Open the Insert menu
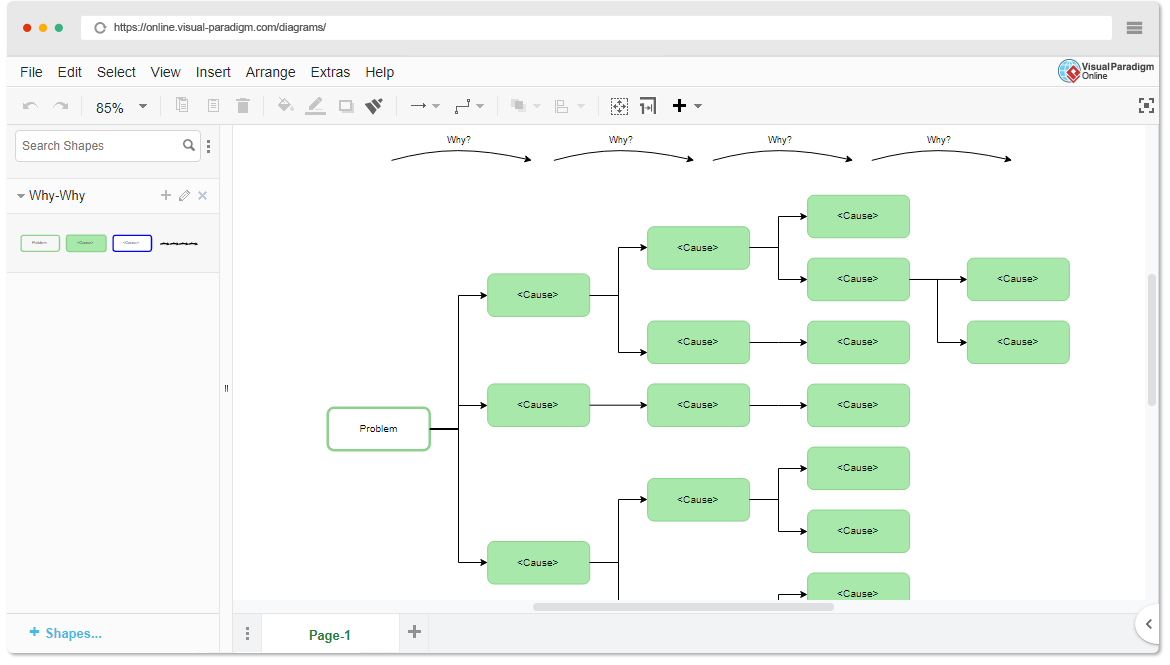This screenshot has width=1170, height=665. [x=213, y=72]
